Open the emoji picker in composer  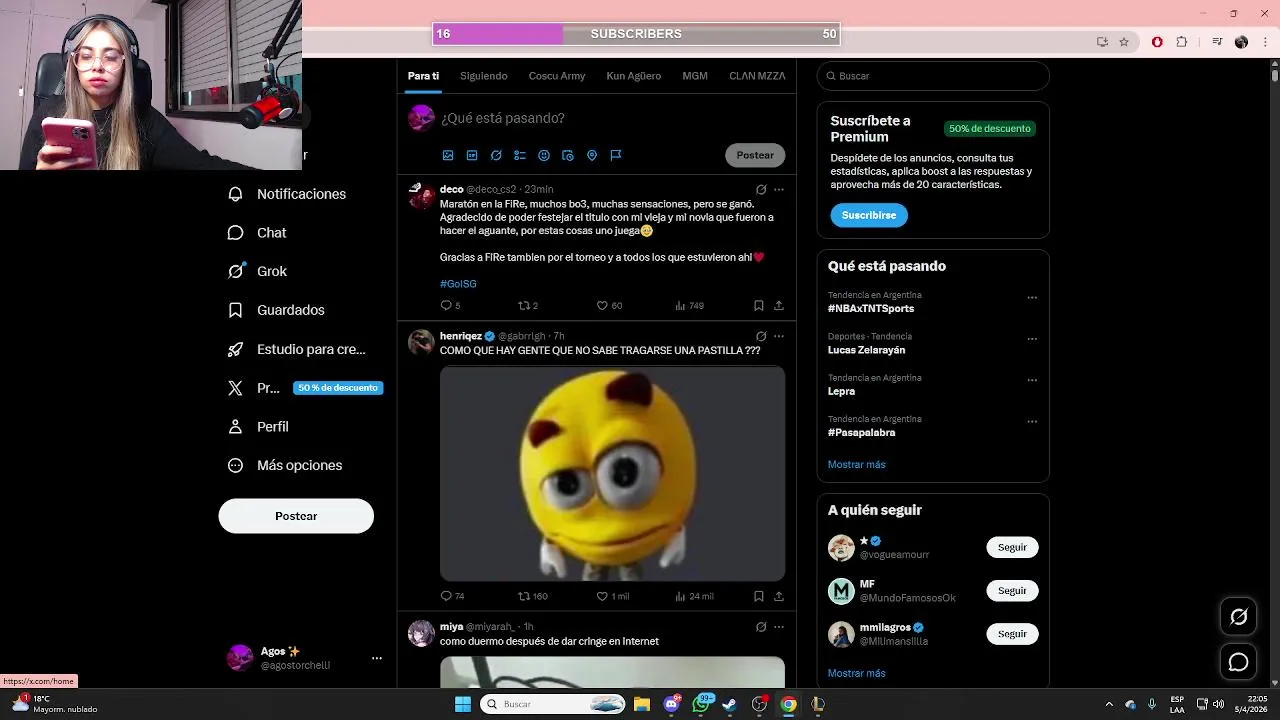click(544, 155)
